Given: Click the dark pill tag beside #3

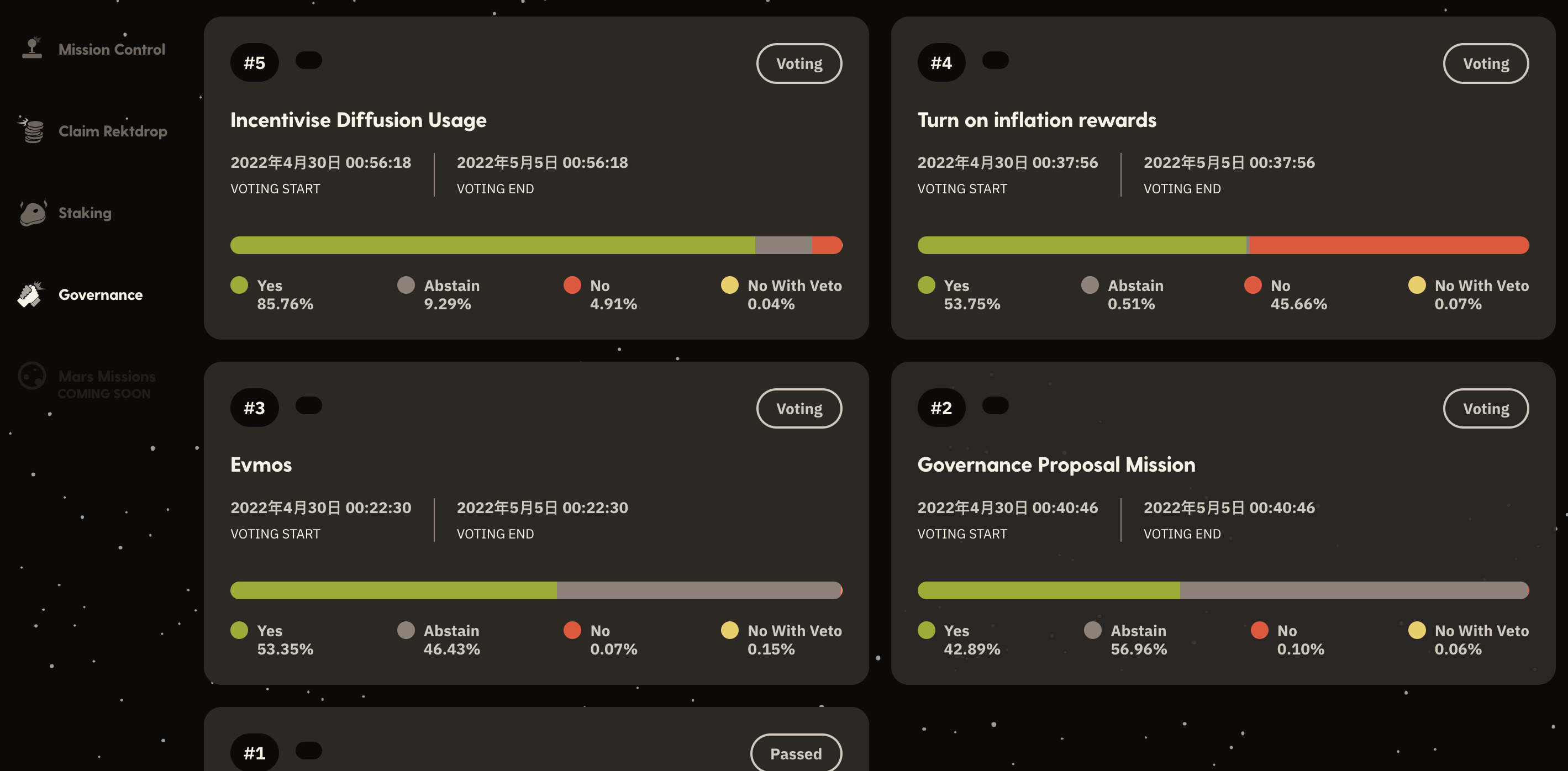Looking at the screenshot, I should click(309, 405).
